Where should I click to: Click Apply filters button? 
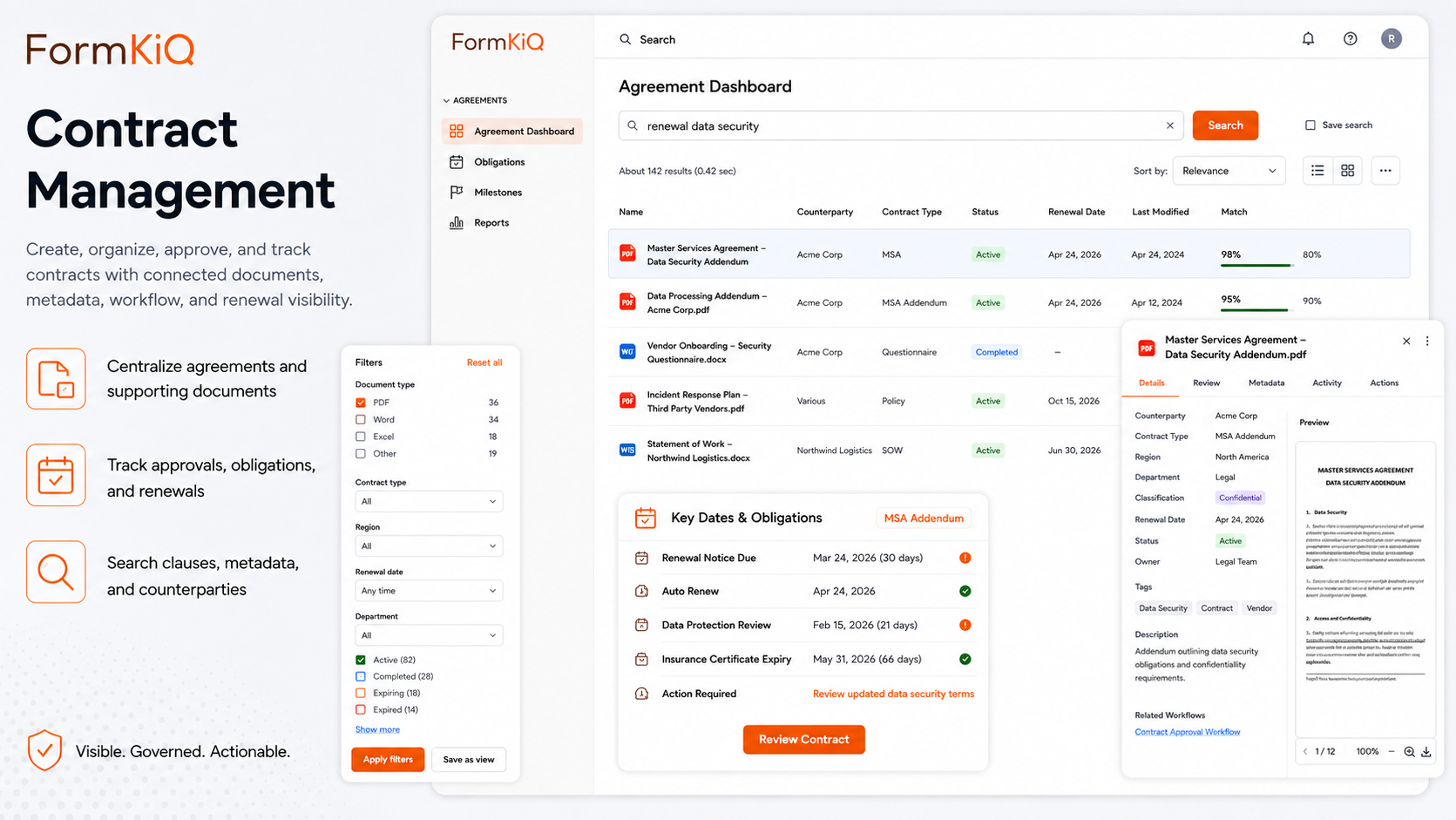point(388,759)
